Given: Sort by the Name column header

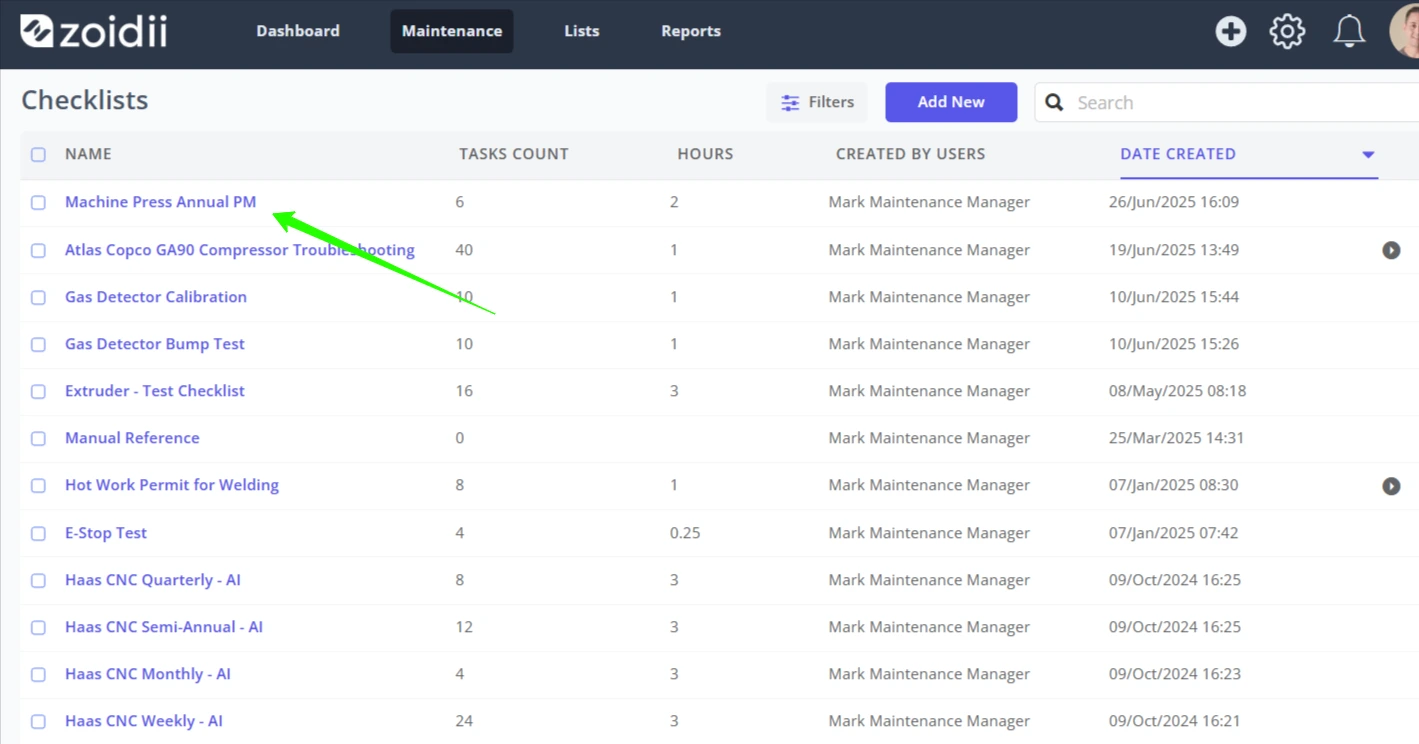Looking at the screenshot, I should pyautogui.click(x=88, y=154).
